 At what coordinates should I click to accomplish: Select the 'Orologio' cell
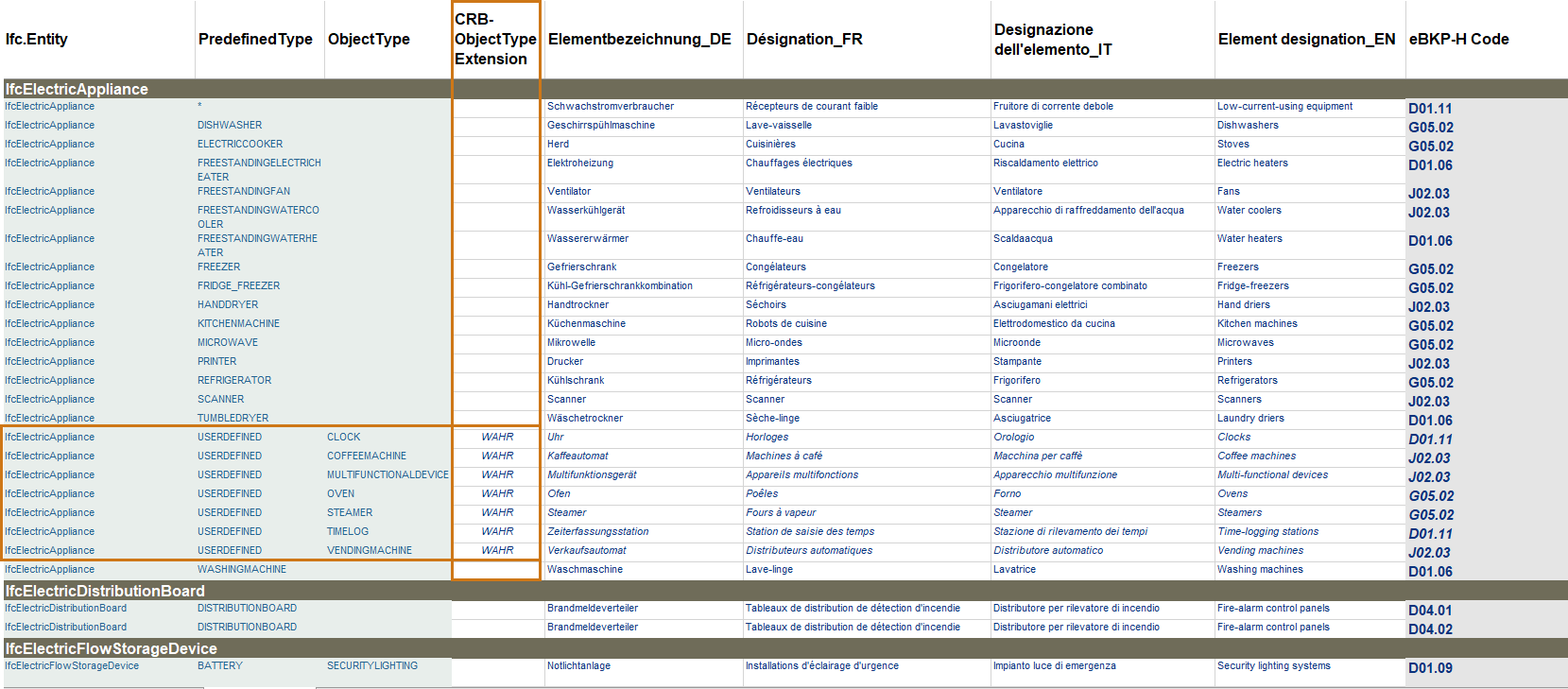click(1014, 437)
